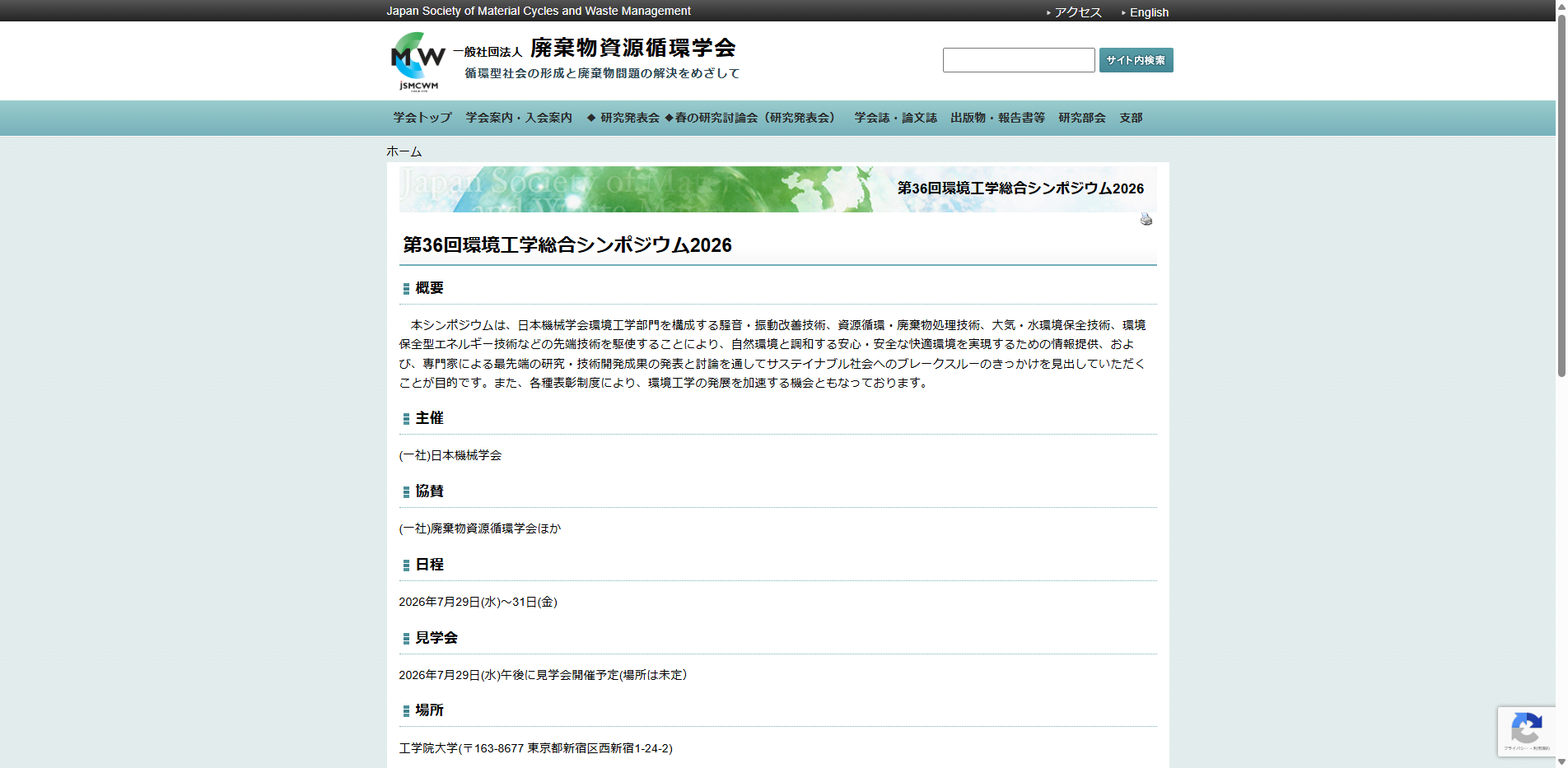Select 学会案内・入会案内 in the navigation bar
The image size is (1568, 768).
(x=519, y=118)
